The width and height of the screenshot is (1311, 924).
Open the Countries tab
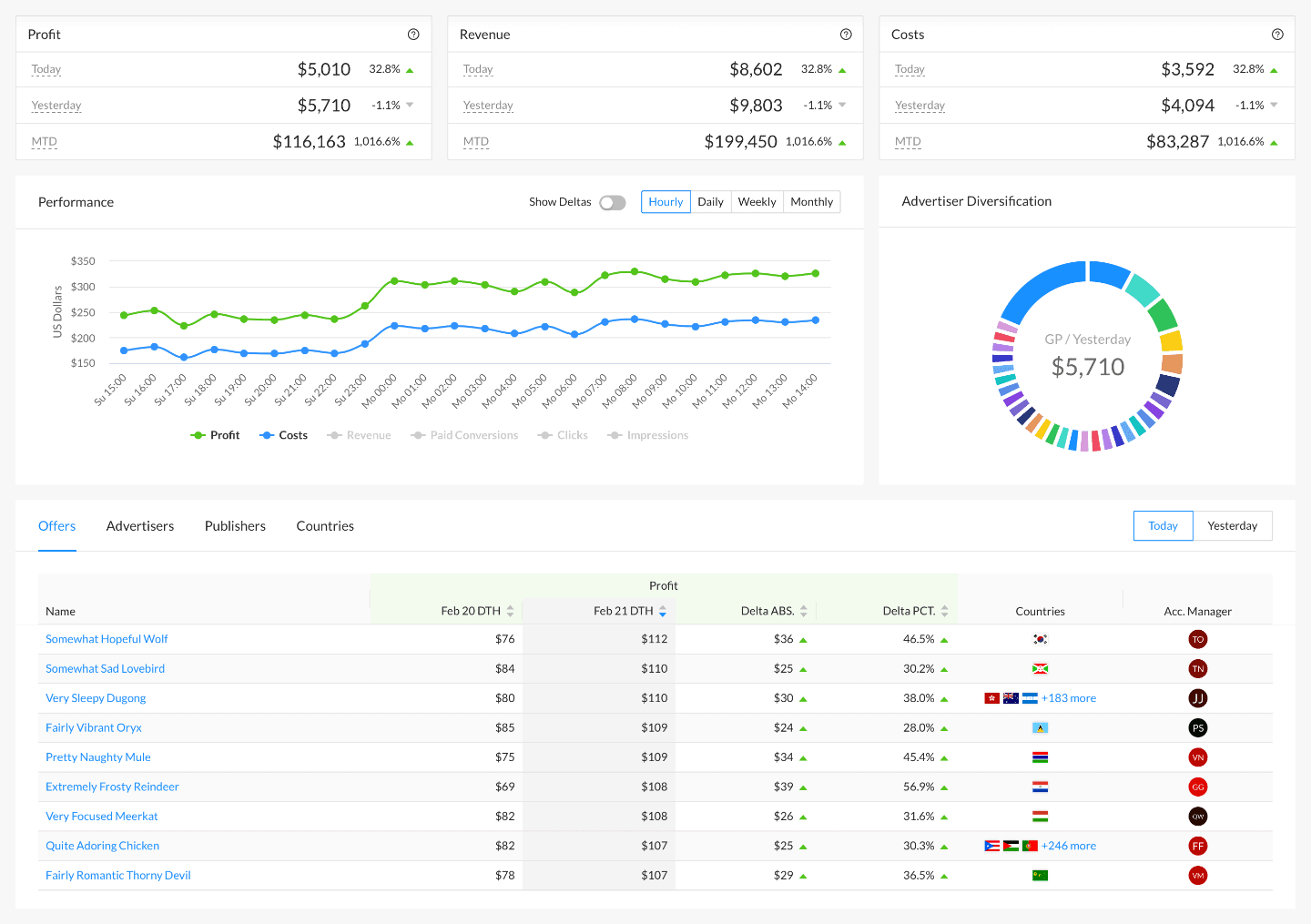(325, 526)
